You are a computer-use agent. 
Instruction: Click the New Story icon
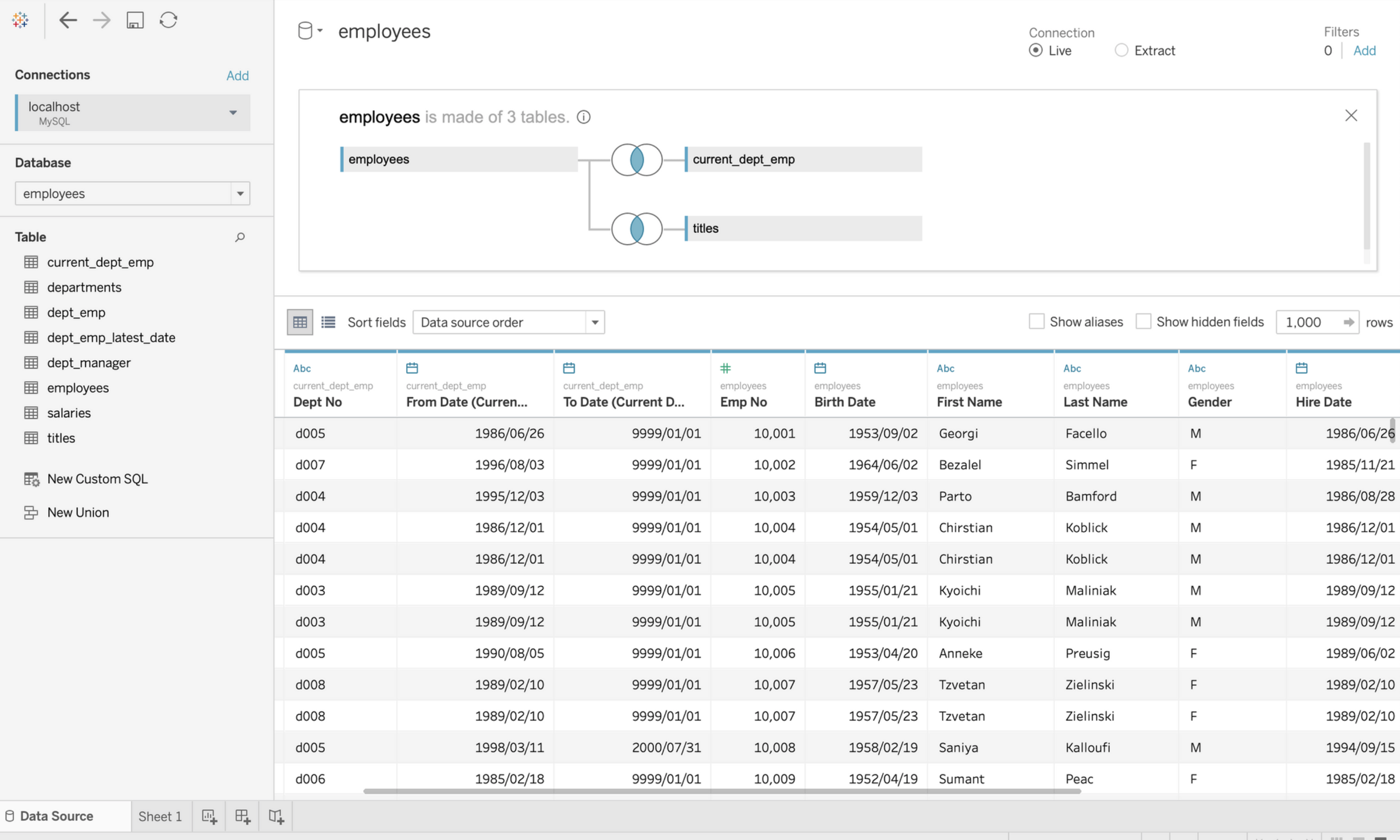[276, 816]
